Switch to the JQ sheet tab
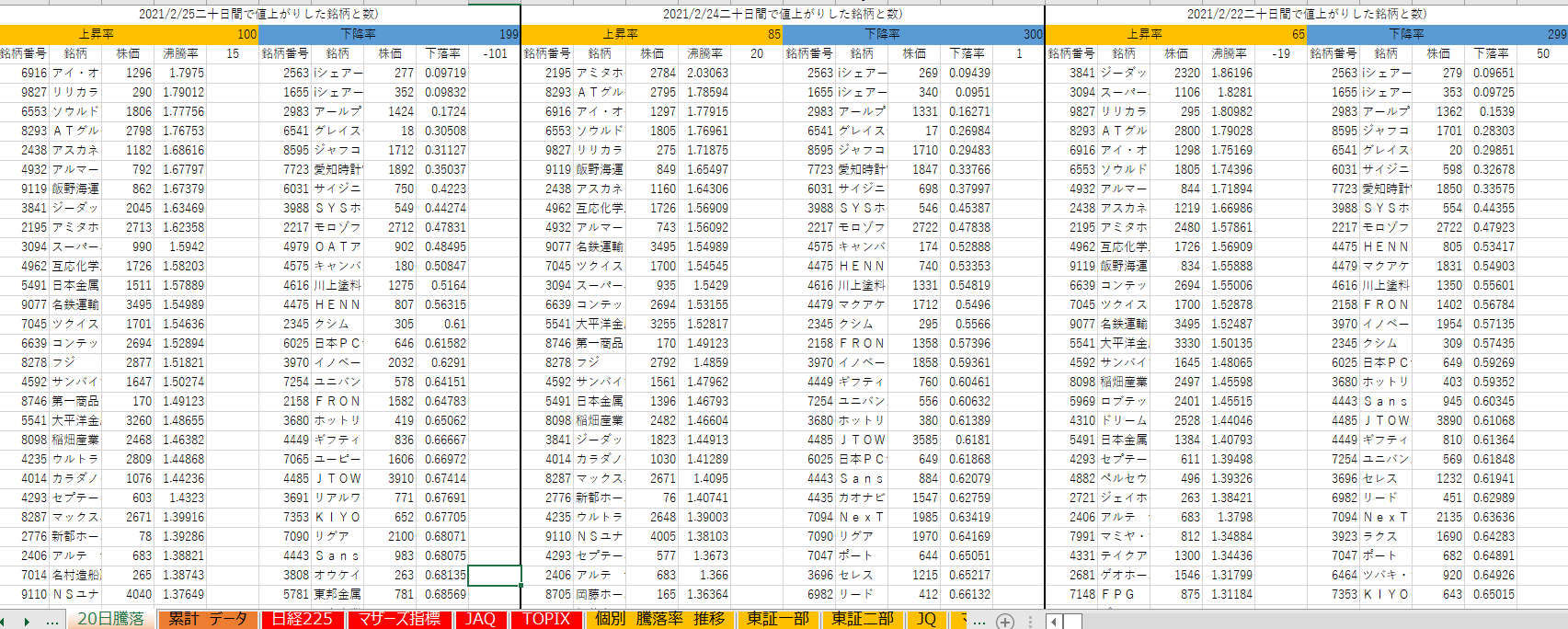1568x629 pixels. tap(926, 619)
